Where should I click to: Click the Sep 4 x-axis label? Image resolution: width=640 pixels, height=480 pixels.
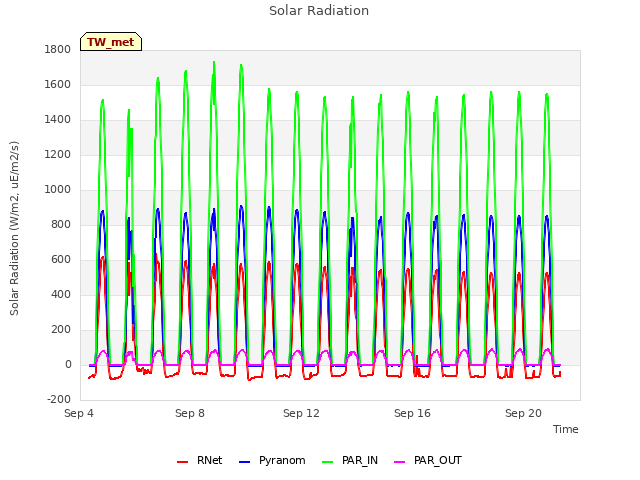click(x=79, y=413)
